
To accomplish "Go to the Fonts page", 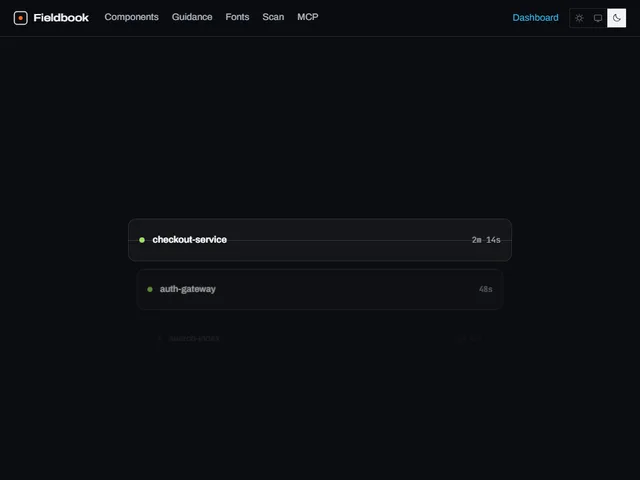I will tap(237, 17).
